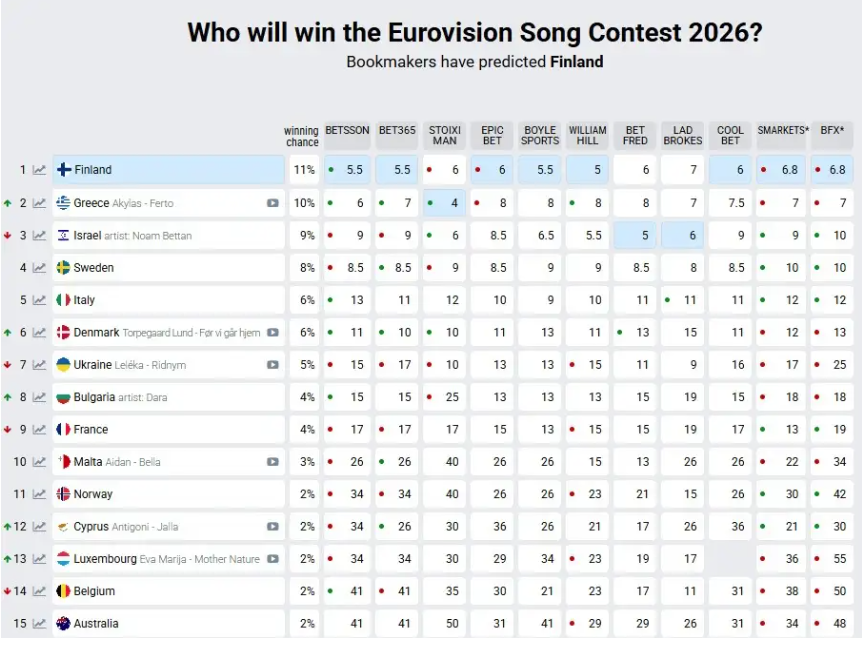
Task: Click the SMARKETS column header
Action: point(783,131)
